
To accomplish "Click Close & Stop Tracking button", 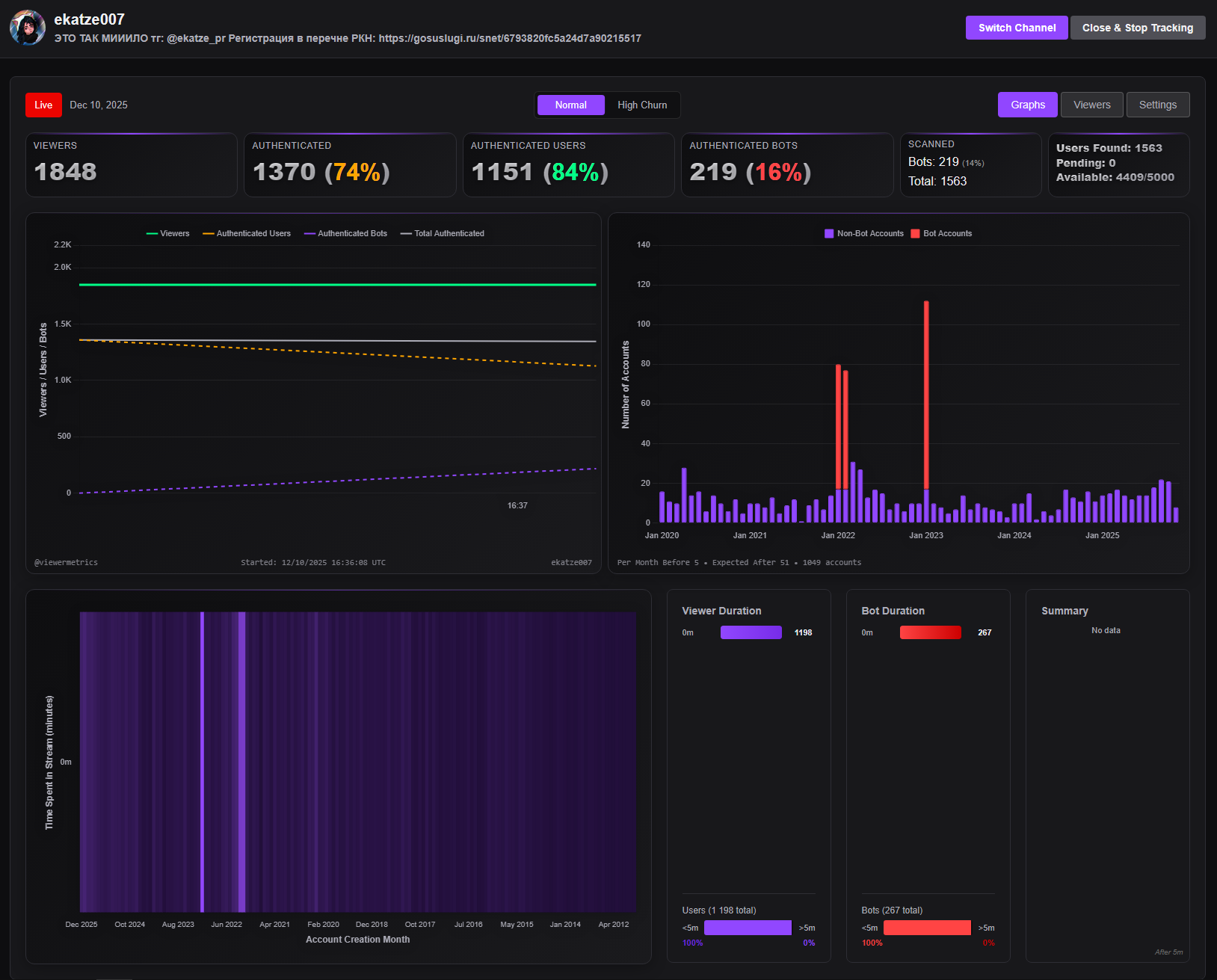I will [1137, 28].
